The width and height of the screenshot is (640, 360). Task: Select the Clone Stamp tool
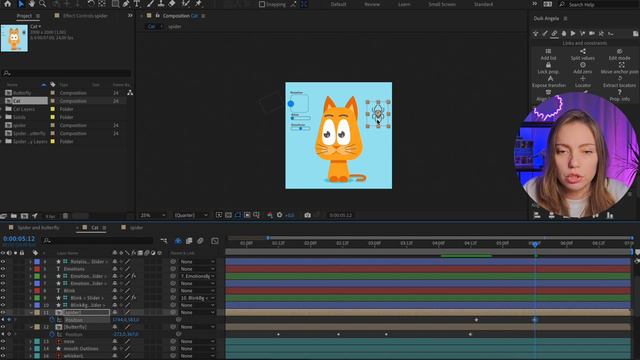[161, 4]
